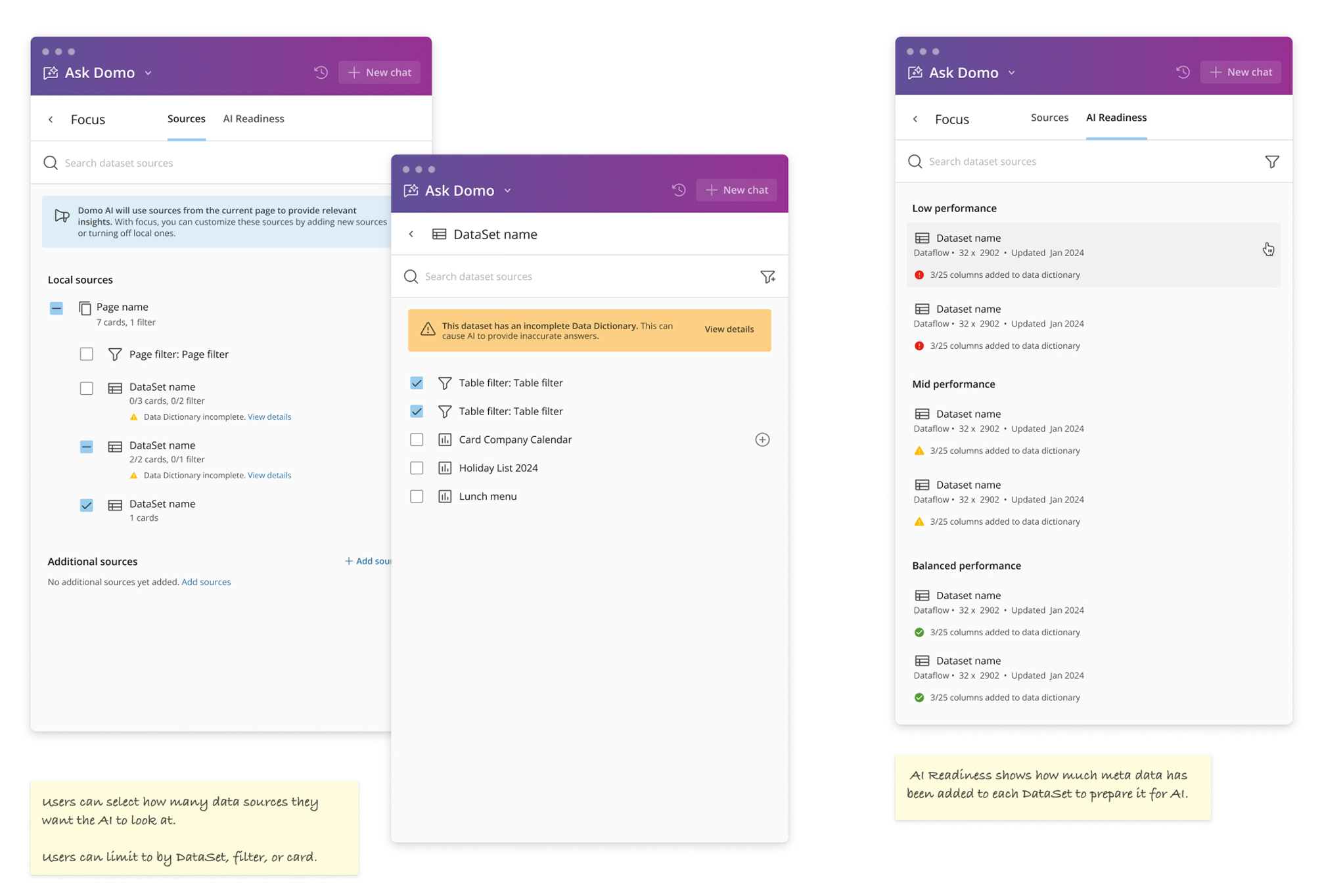The image size is (1322, 896).
Task: Uncheck DataSet name checkbox with 1 cards
Action: [86, 505]
